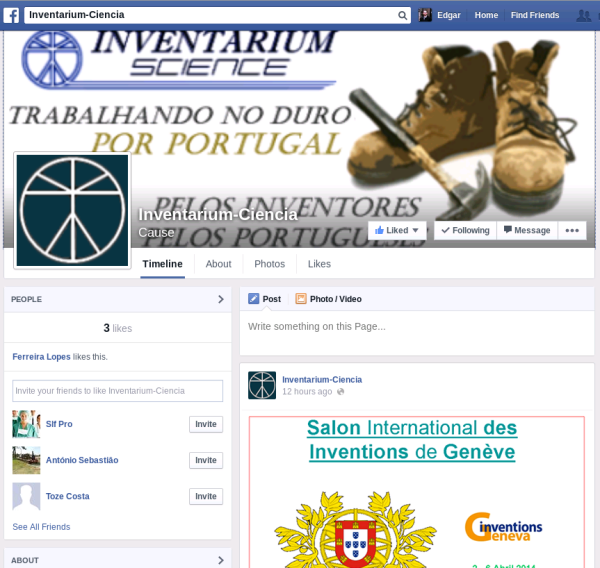Expand the People section chevron
Viewport: 600px width, 568px height.
[x=221, y=299]
